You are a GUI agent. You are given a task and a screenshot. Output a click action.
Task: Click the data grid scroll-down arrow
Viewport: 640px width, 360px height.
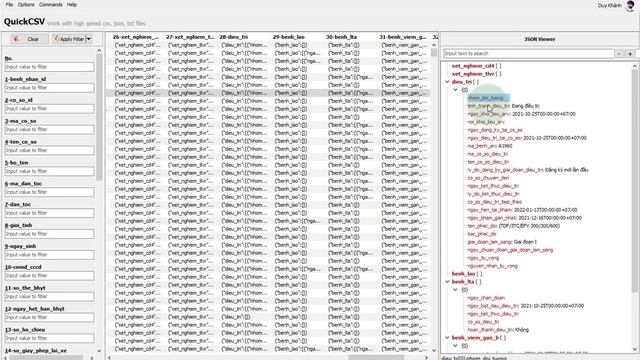pos(433,350)
